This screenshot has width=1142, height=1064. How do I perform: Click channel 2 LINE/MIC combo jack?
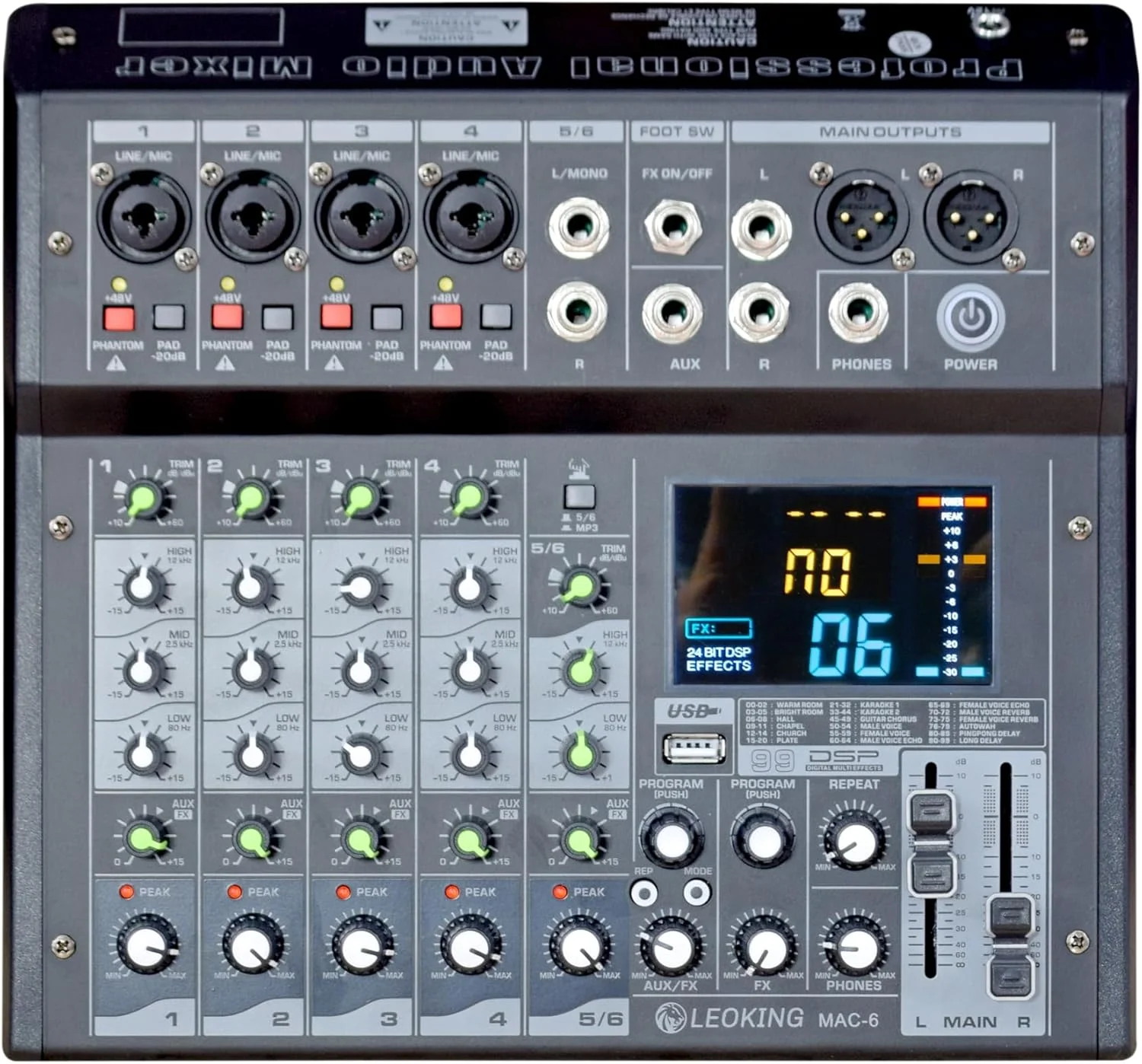pyautogui.click(x=253, y=216)
